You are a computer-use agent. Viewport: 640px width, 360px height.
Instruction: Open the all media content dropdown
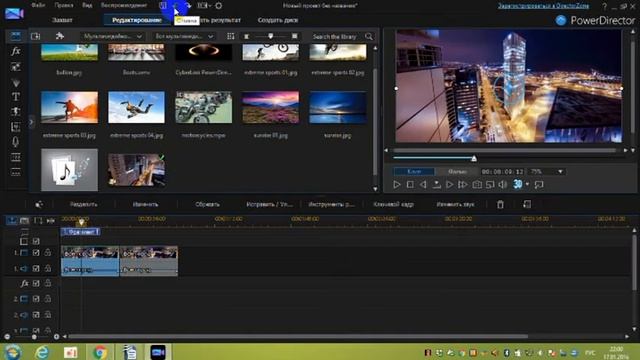coord(184,36)
